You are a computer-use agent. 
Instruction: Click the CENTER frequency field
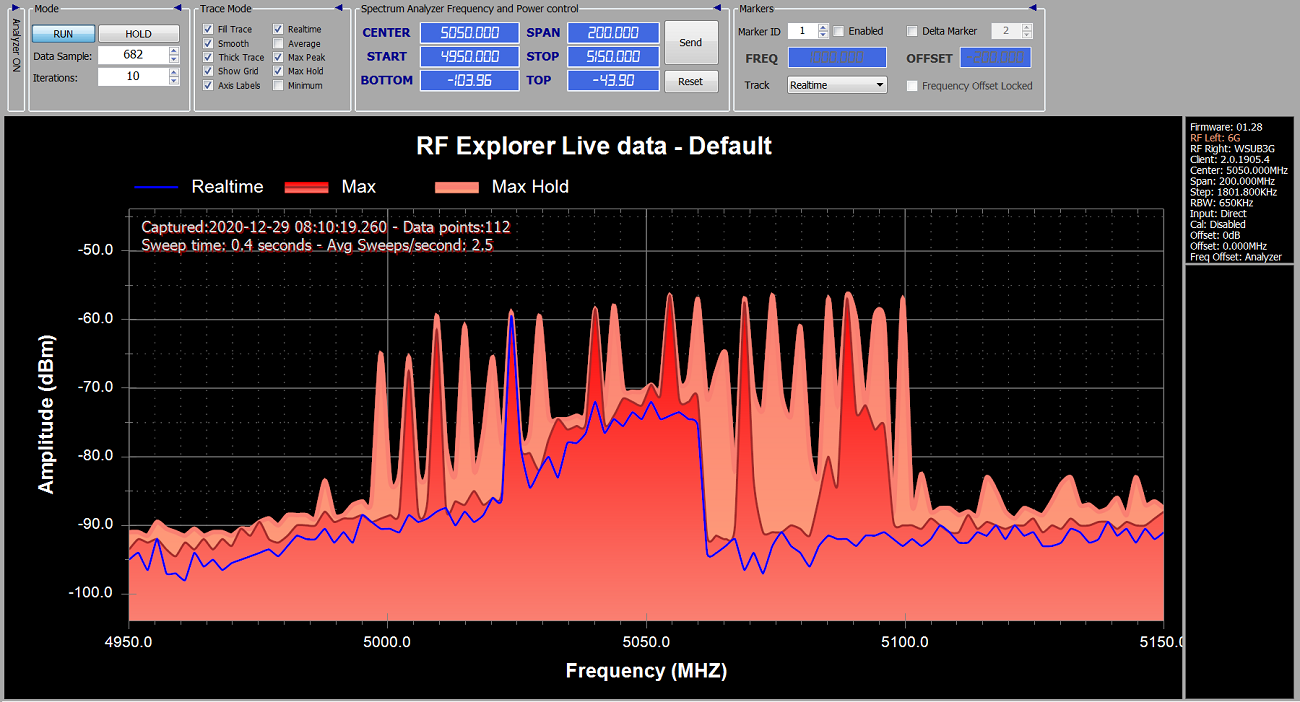(x=469, y=33)
